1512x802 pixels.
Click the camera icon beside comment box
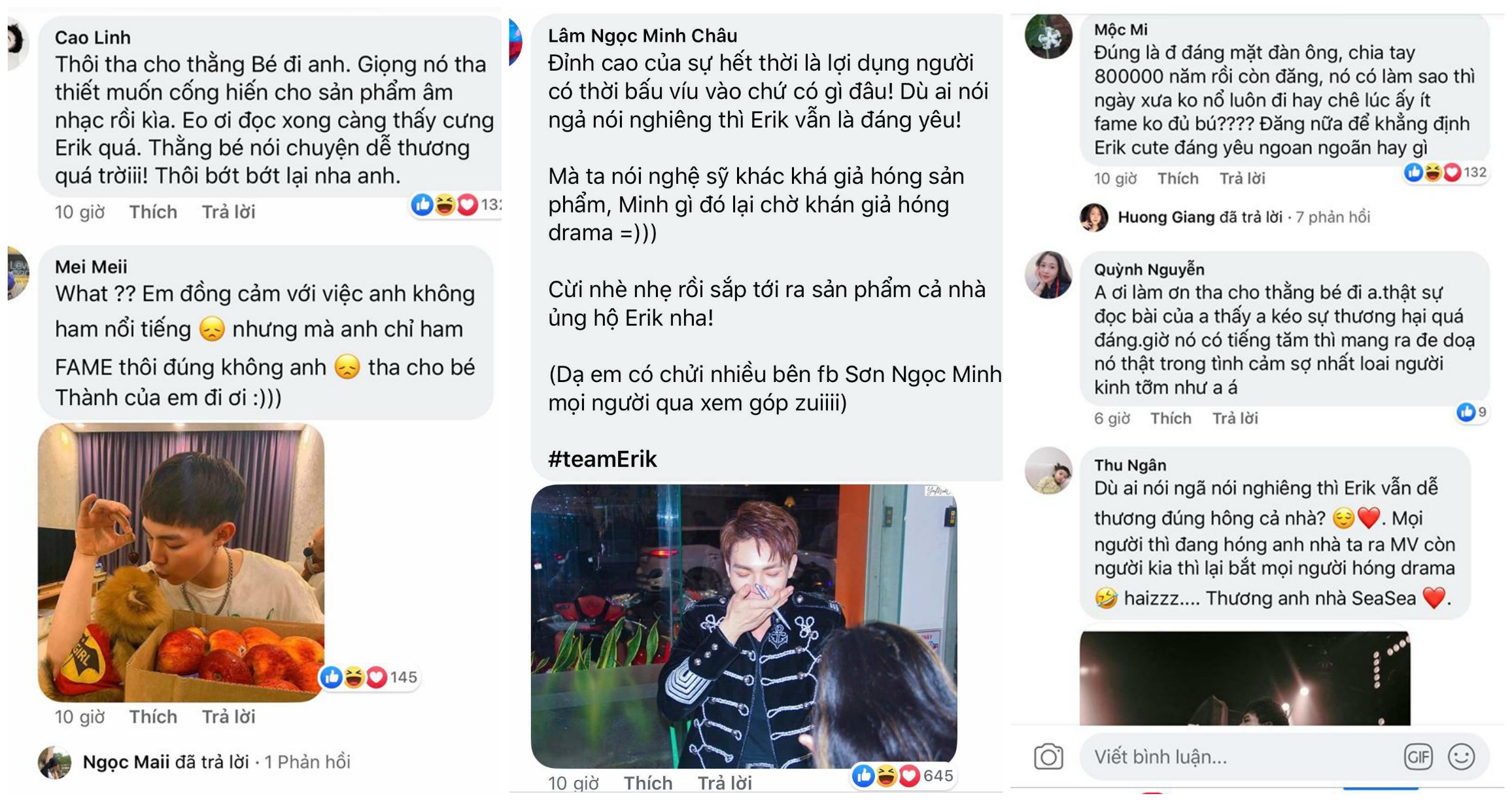[1048, 758]
